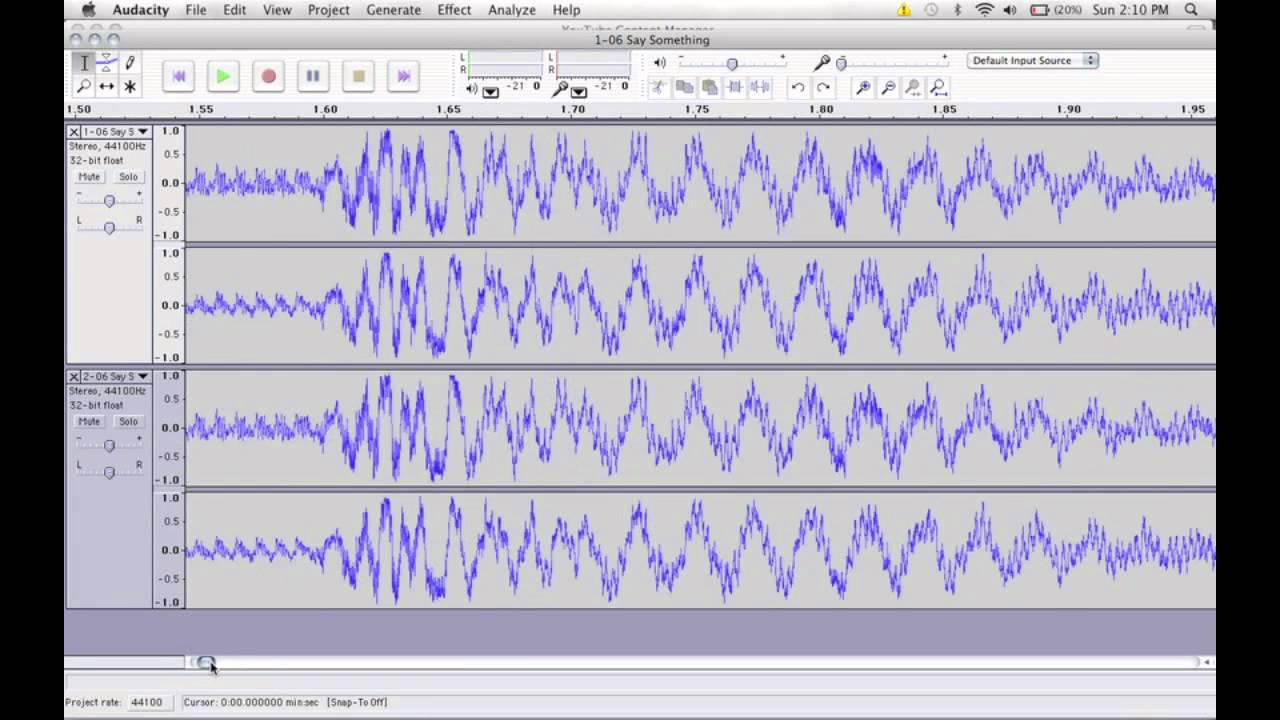Open the Apple menu

tap(89, 10)
